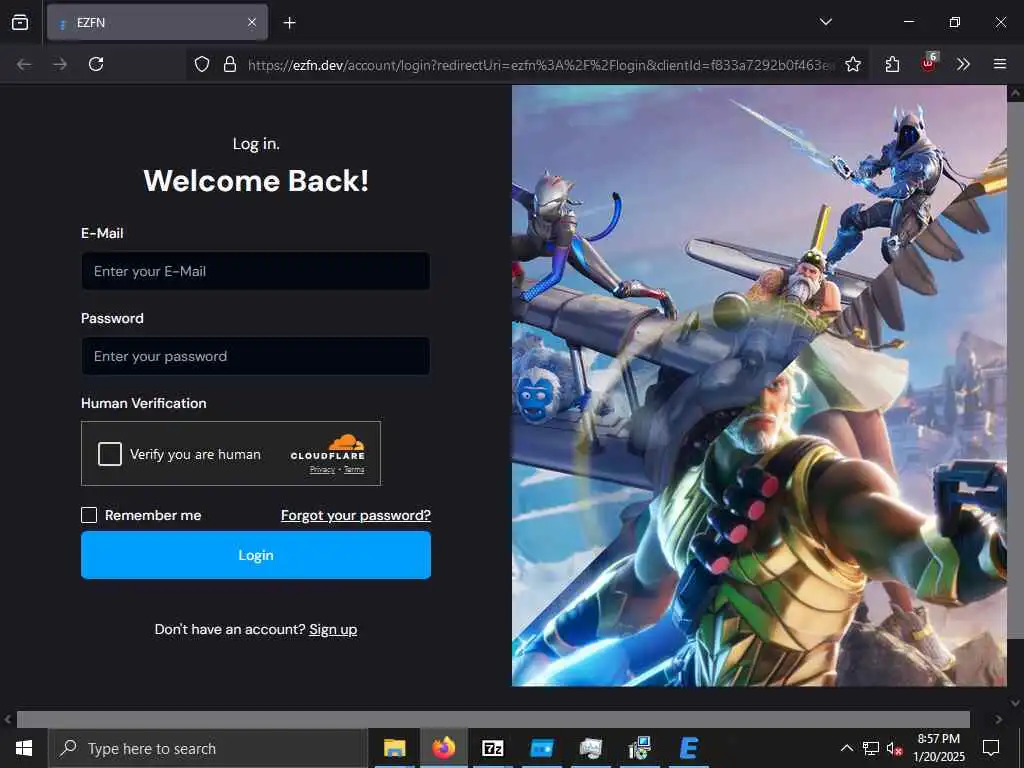Click the Fortnite artwork image
This screenshot has height=768, width=1024.
click(x=759, y=385)
